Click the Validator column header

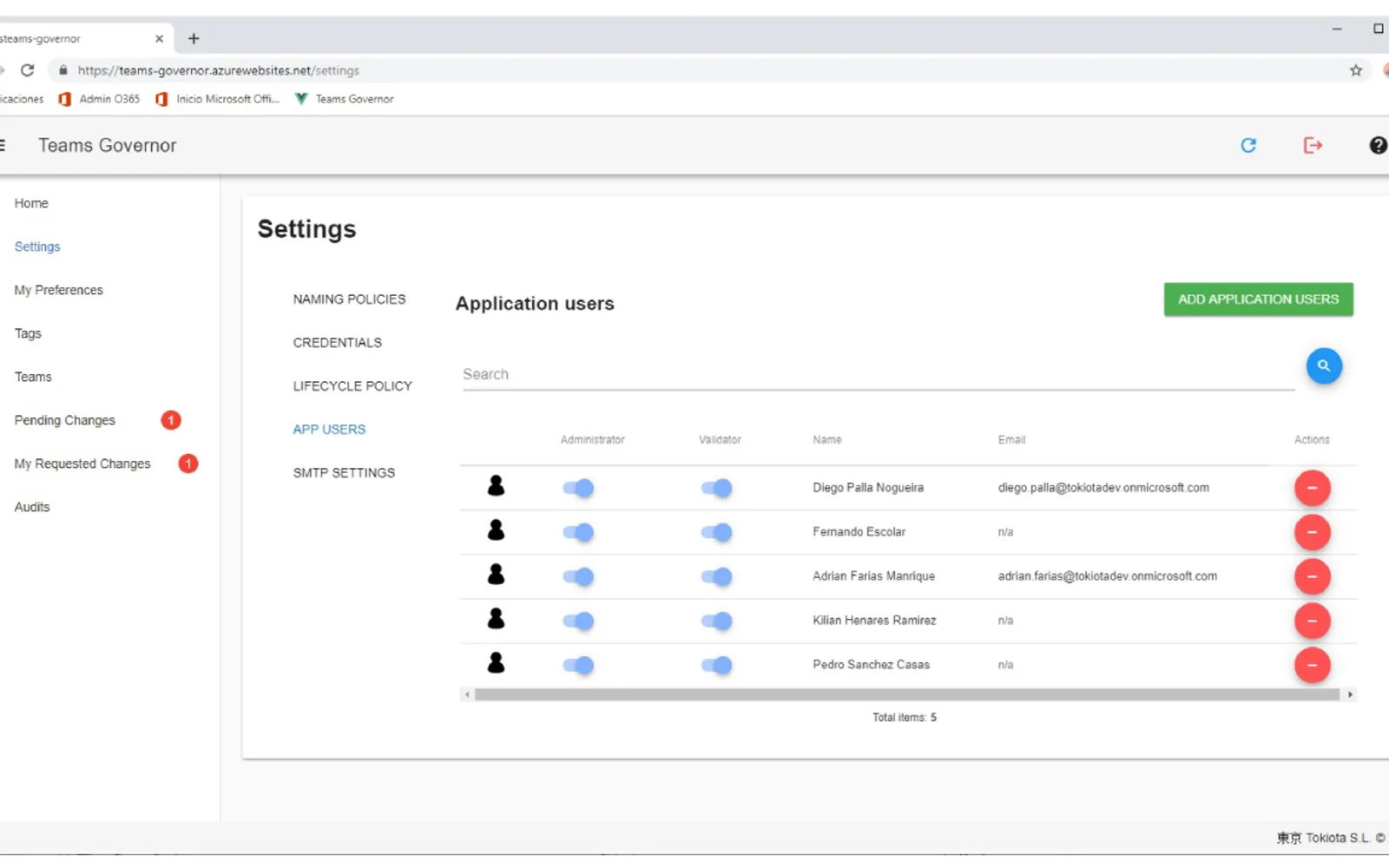720,440
